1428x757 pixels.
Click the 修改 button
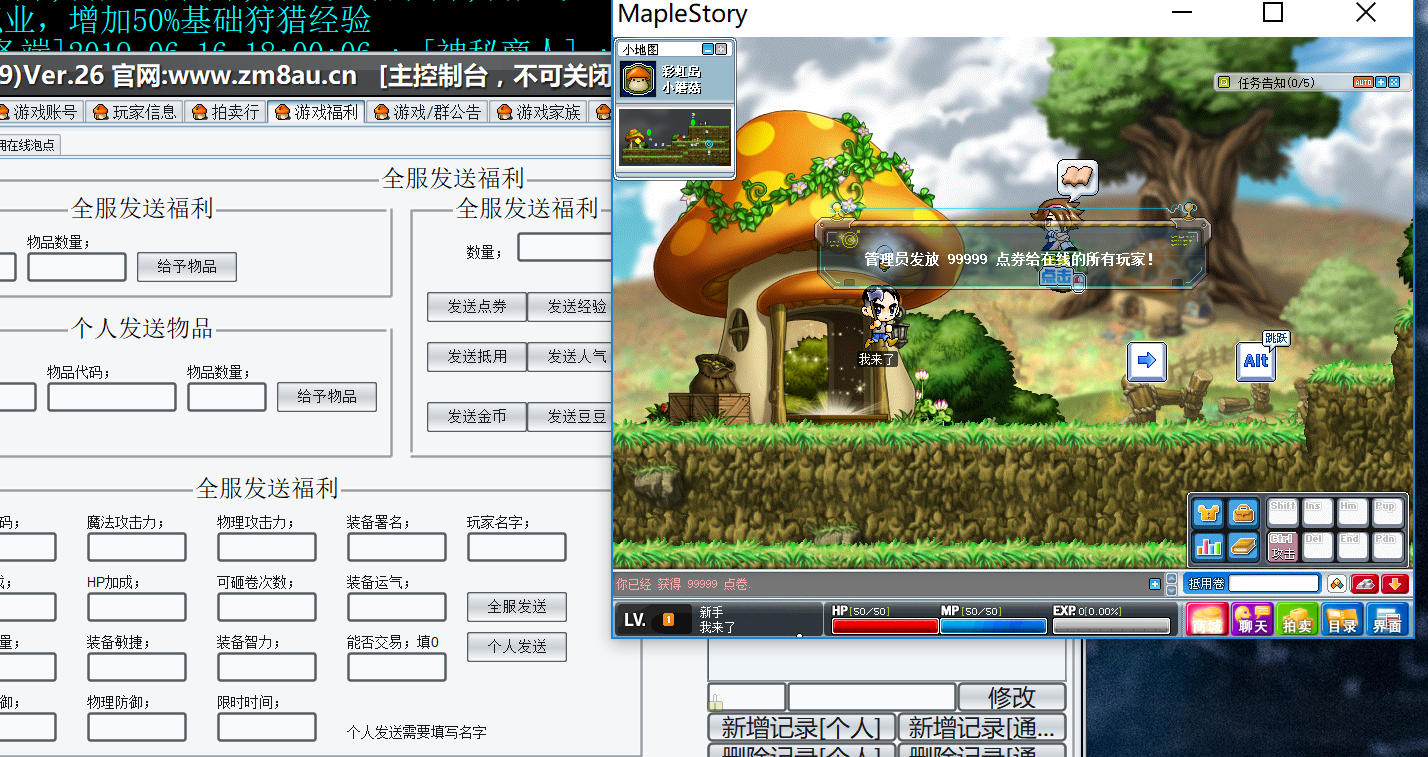coord(1012,697)
